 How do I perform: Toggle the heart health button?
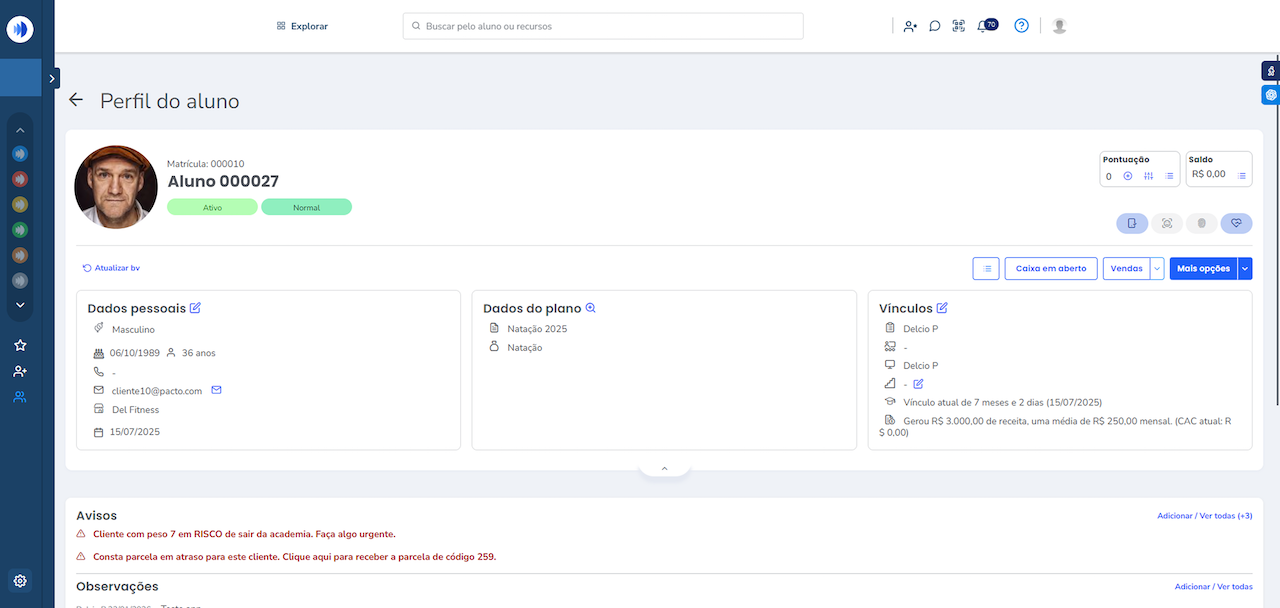[1236, 223]
